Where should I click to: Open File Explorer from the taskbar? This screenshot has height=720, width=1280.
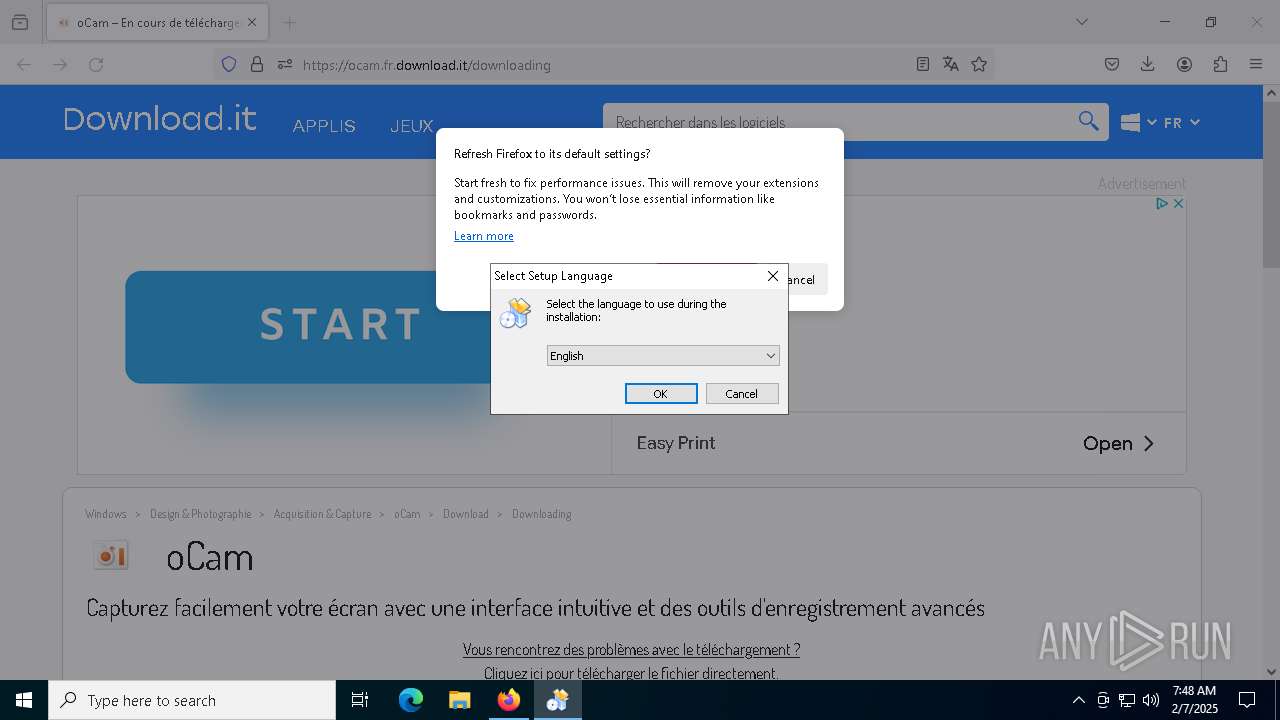pyautogui.click(x=460, y=700)
